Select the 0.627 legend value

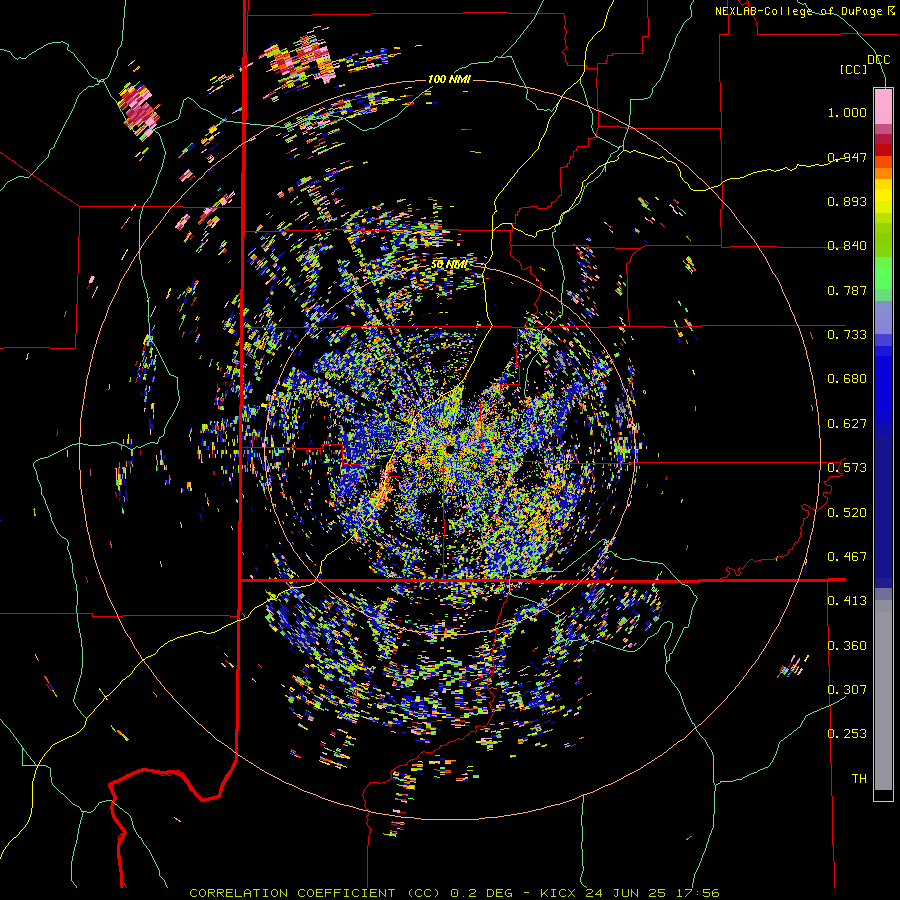click(x=847, y=424)
